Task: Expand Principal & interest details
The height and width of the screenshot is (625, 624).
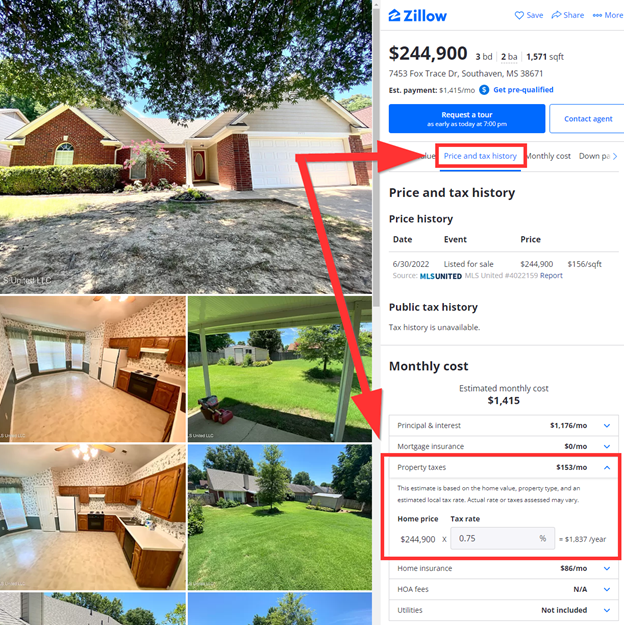Action: [606, 425]
